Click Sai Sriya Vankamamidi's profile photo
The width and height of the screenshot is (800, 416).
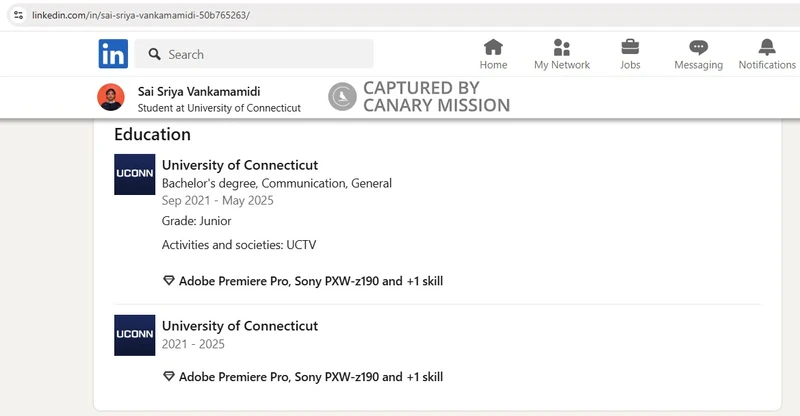[x=111, y=97]
